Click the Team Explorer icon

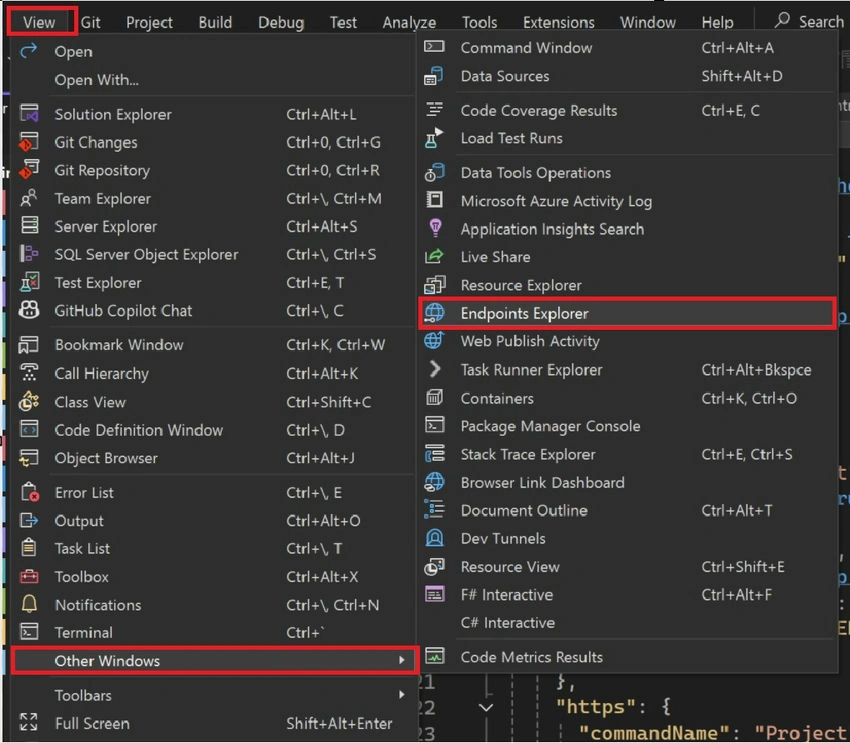[x=29, y=198]
